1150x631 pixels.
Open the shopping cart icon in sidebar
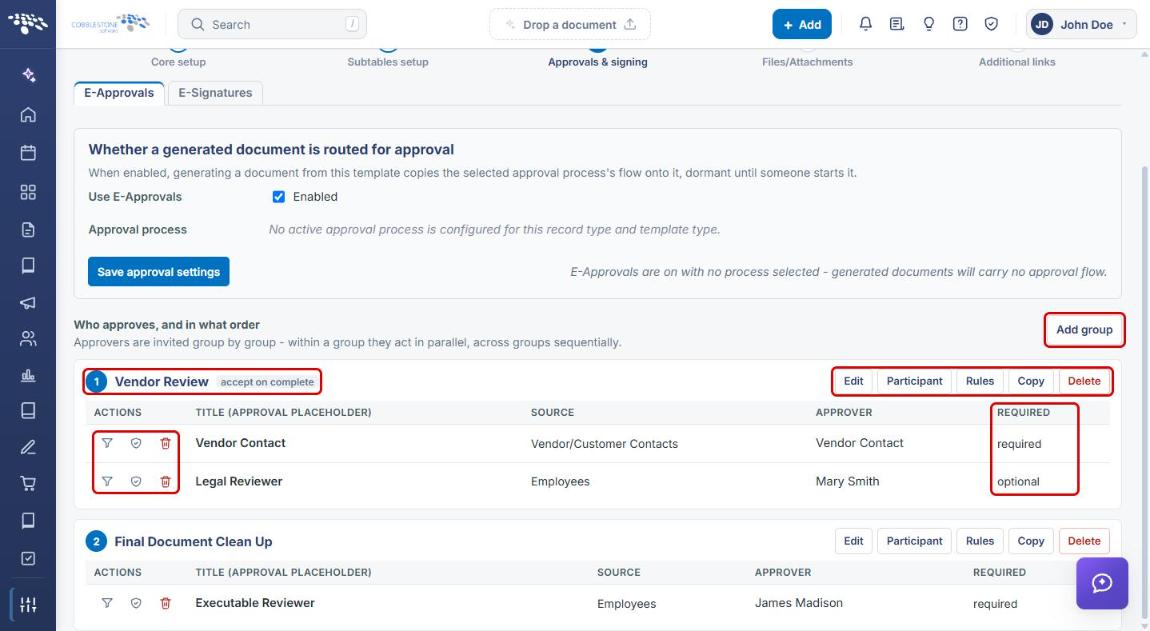point(28,483)
